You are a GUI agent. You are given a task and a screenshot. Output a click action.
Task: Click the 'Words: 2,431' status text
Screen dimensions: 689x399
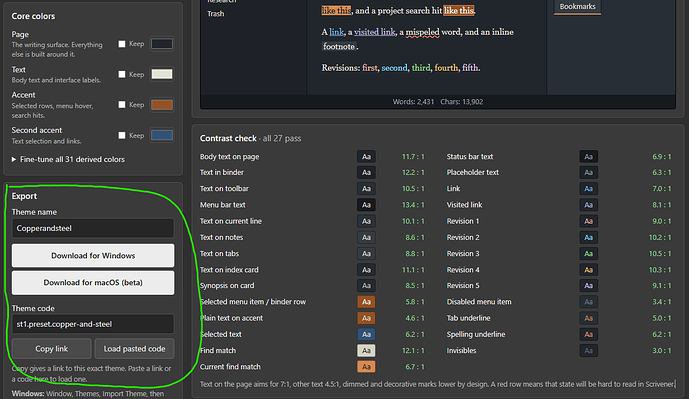(413, 102)
